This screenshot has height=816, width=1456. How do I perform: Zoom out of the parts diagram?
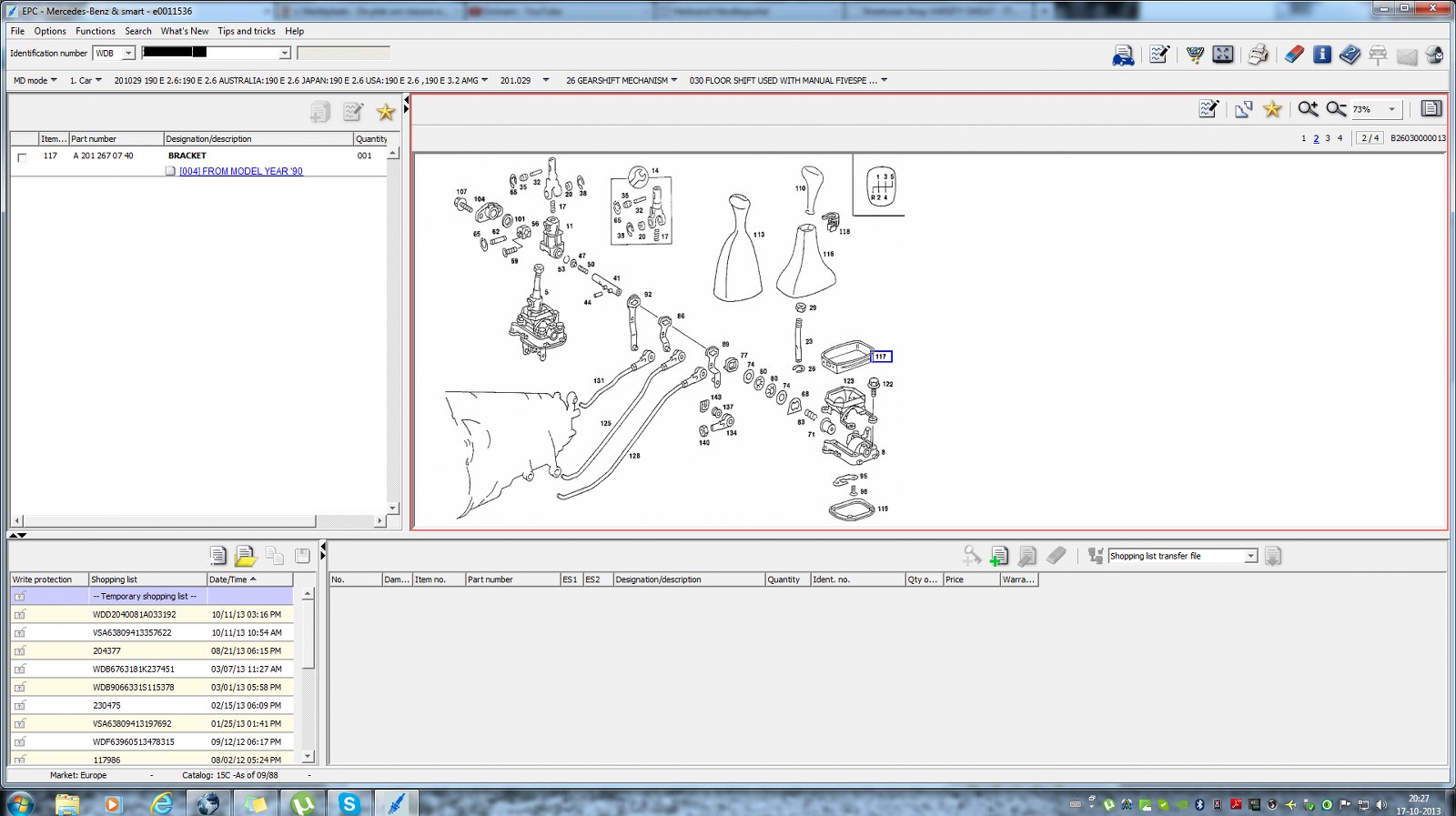click(1336, 109)
